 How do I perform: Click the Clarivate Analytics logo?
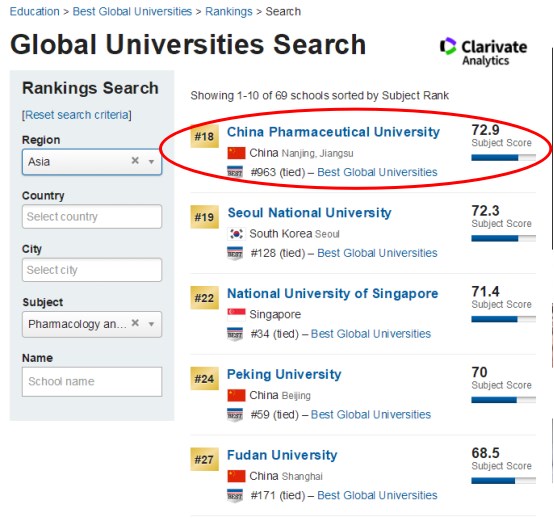point(483,52)
